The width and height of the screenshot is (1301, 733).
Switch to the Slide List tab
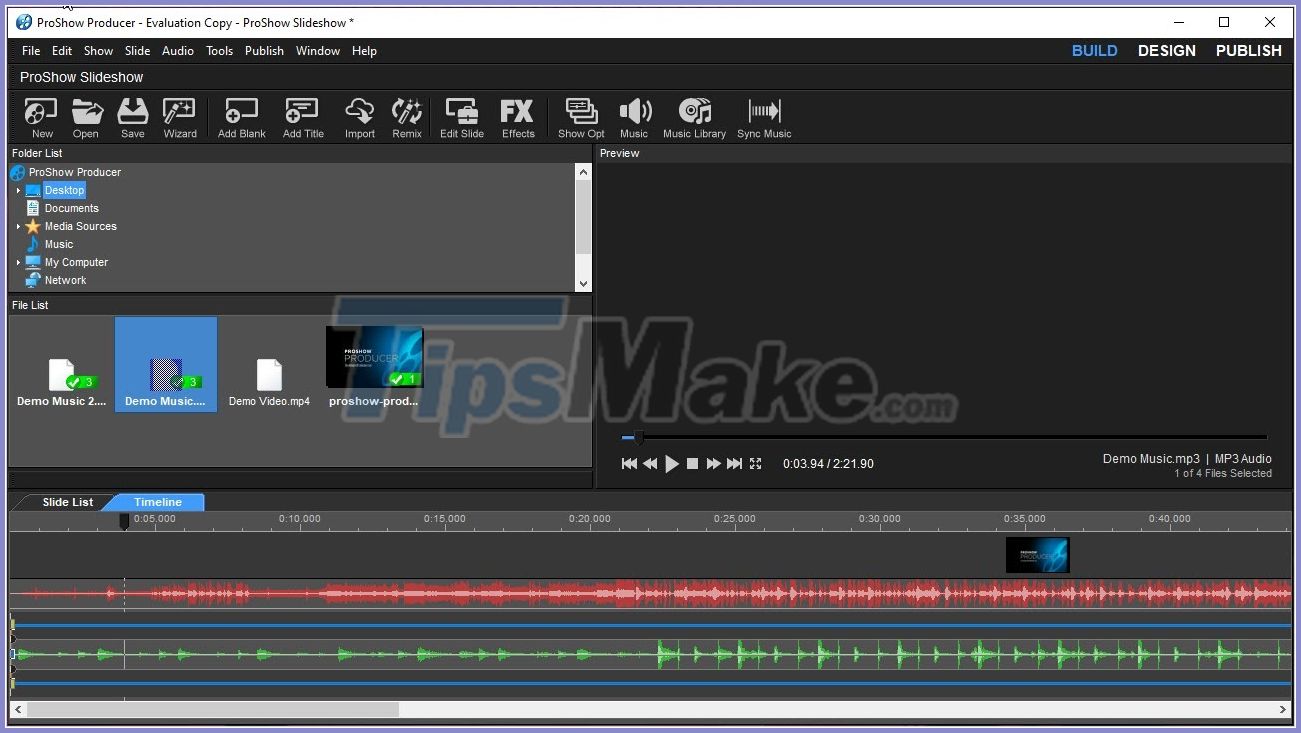(x=67, y=501)
